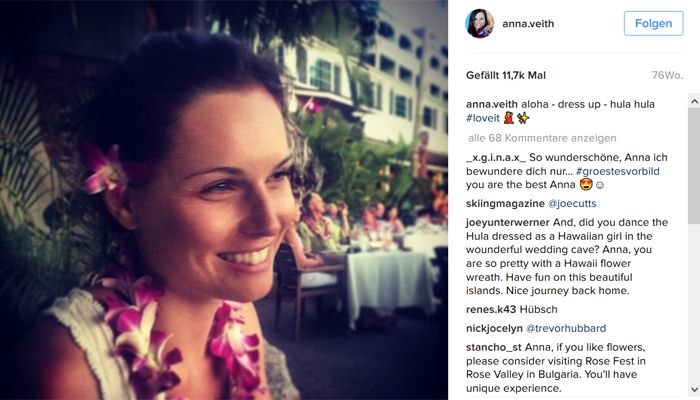
Task: Click the scrollbar down arrow
Action: (x=694, y=389)
